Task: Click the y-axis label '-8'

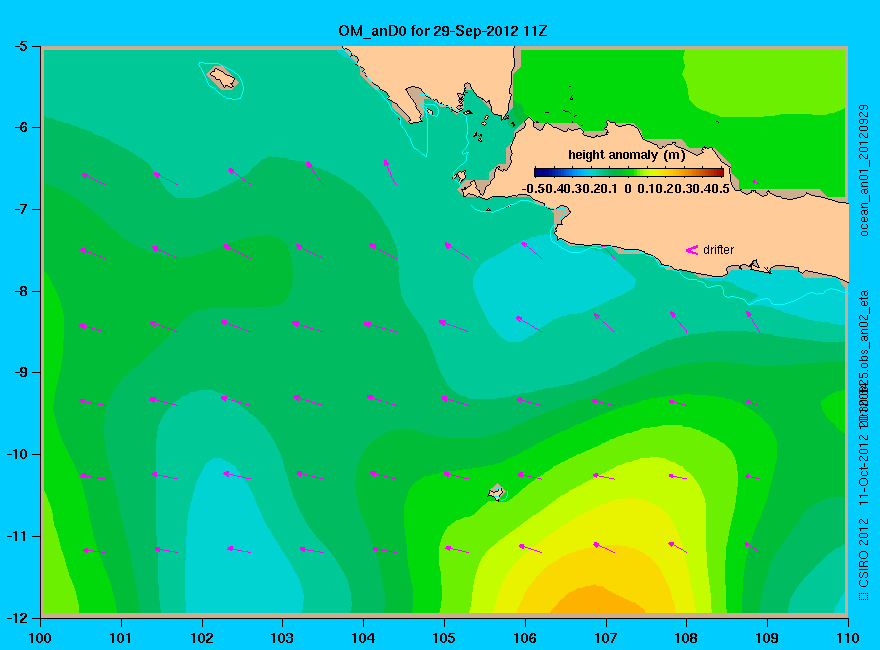Action: click(x=20, y=291)
